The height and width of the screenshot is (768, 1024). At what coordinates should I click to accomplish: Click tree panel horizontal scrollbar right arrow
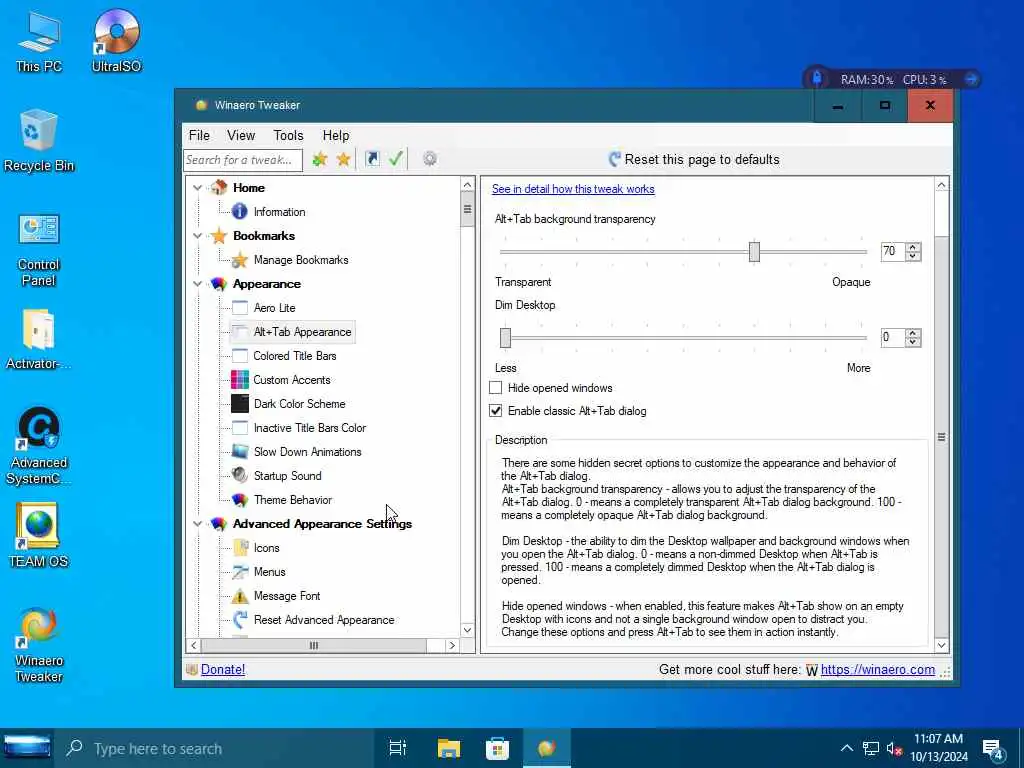[x=452, y=645]
